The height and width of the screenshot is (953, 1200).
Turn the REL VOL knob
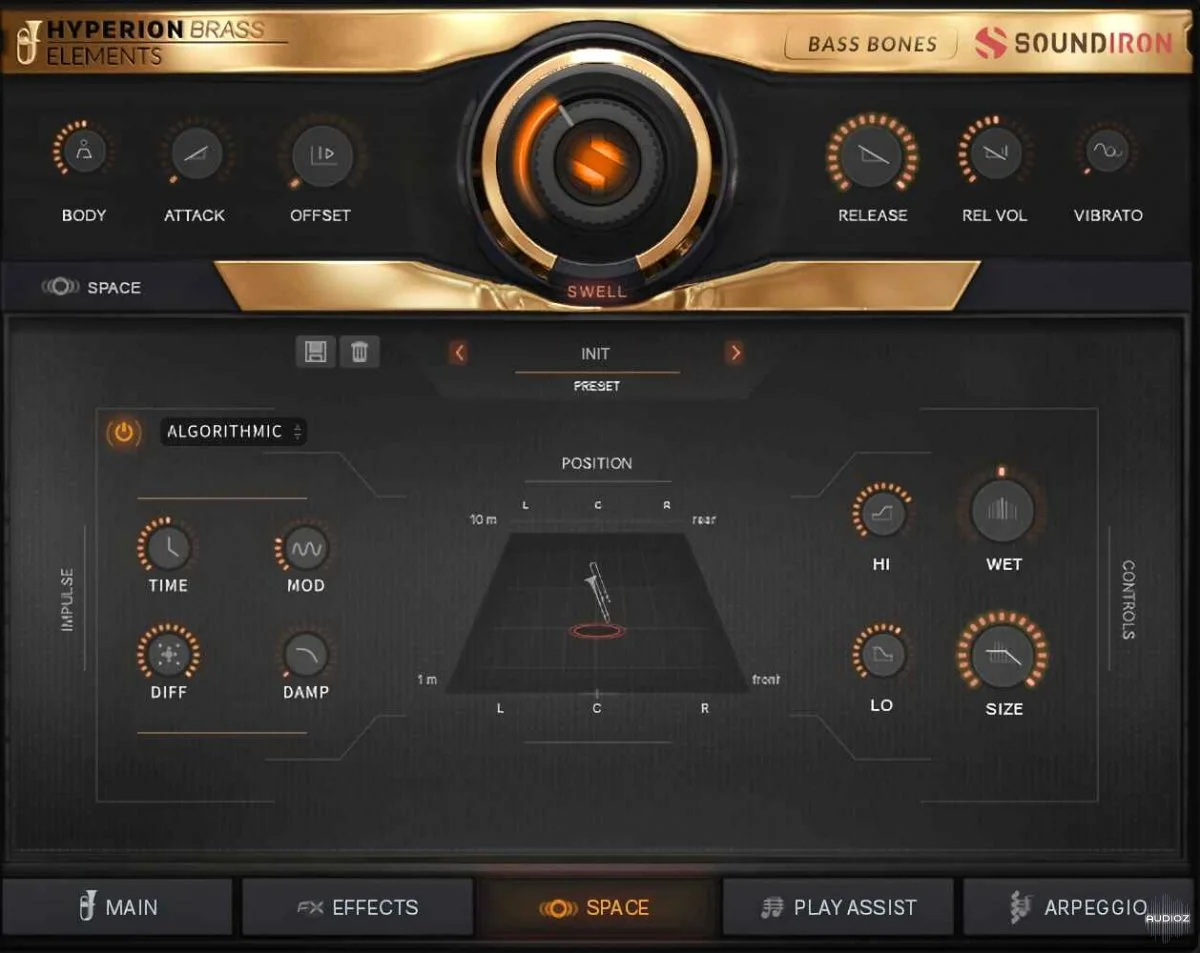click(x=995, y=152)
